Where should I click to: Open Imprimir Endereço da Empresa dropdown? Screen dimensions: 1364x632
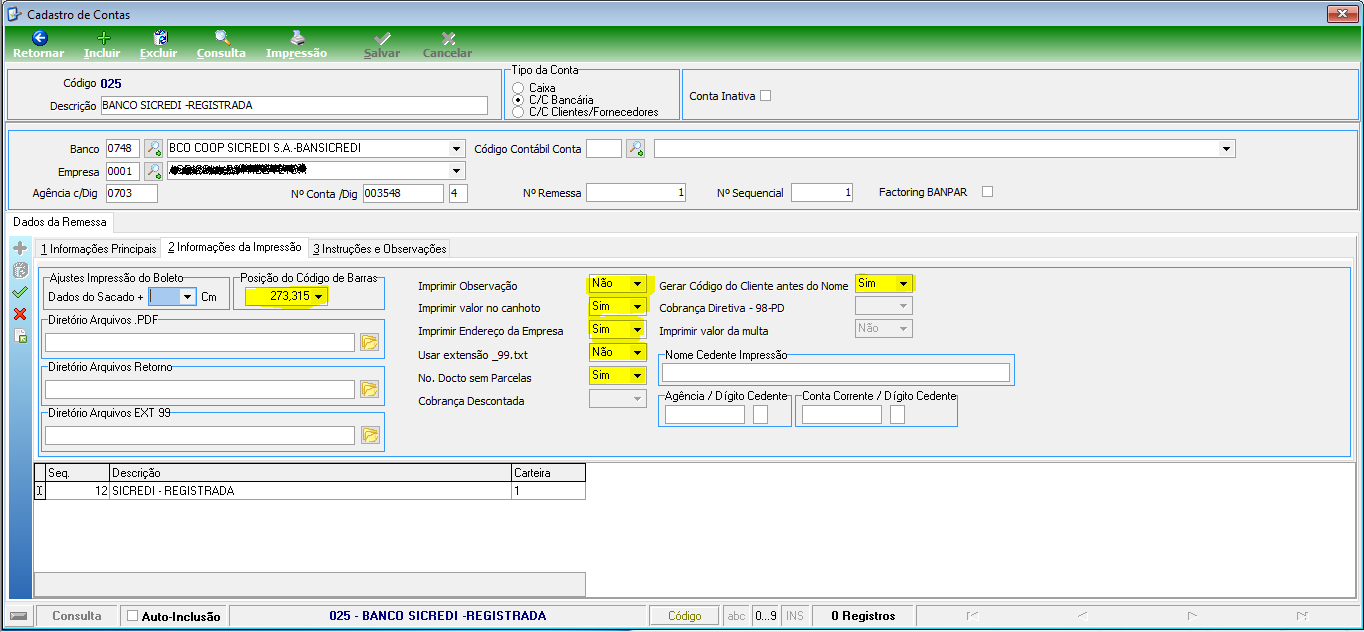pyautogui.click(x=637, y=330)
